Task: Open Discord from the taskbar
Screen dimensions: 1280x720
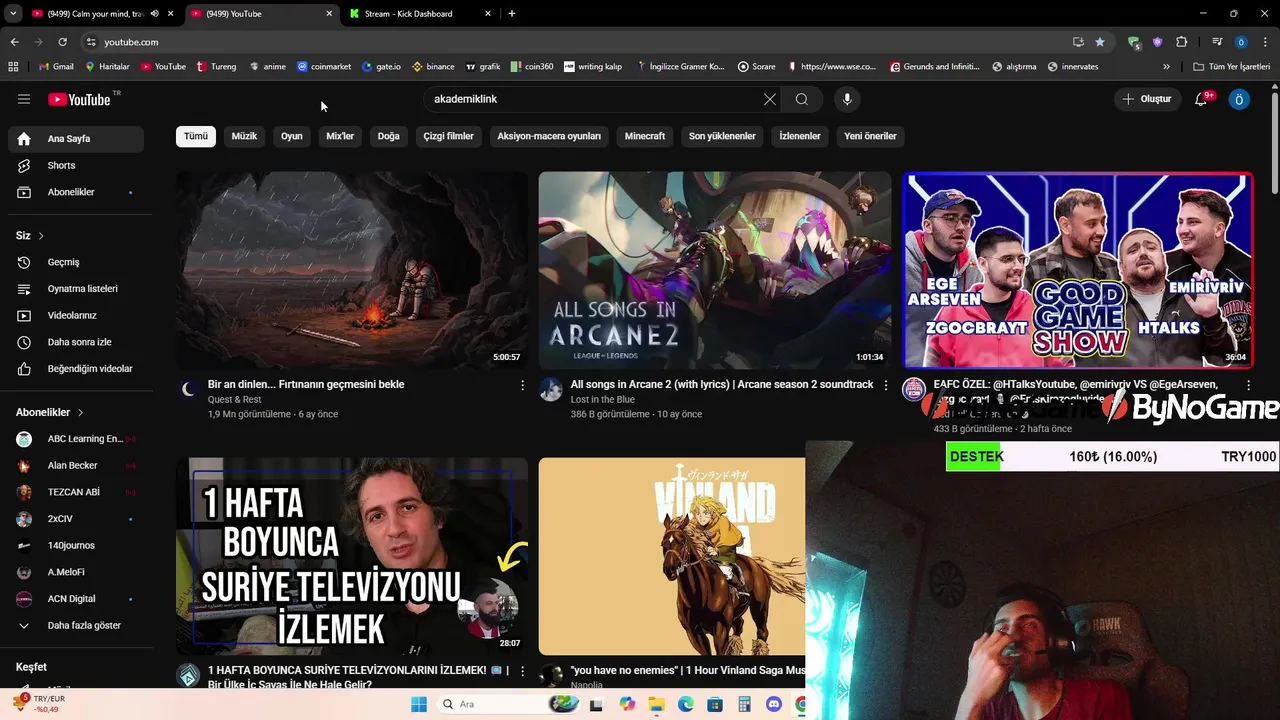Action: (x=773, y=704)
